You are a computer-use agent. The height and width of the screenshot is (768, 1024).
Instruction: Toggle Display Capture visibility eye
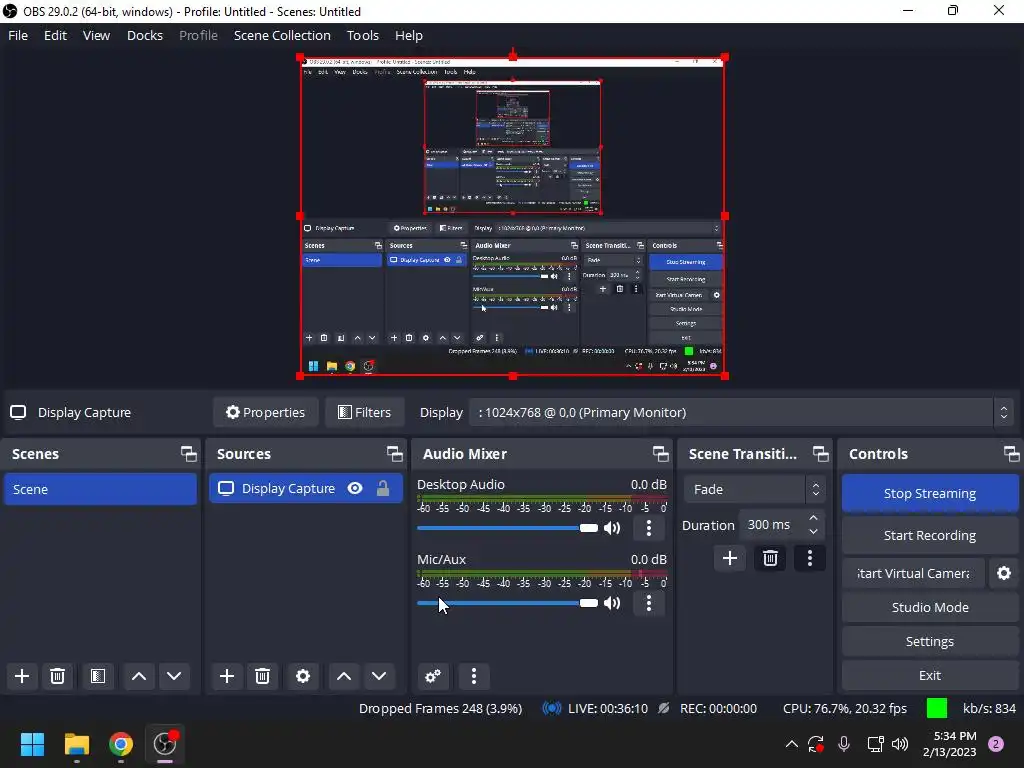coord(355,488)
